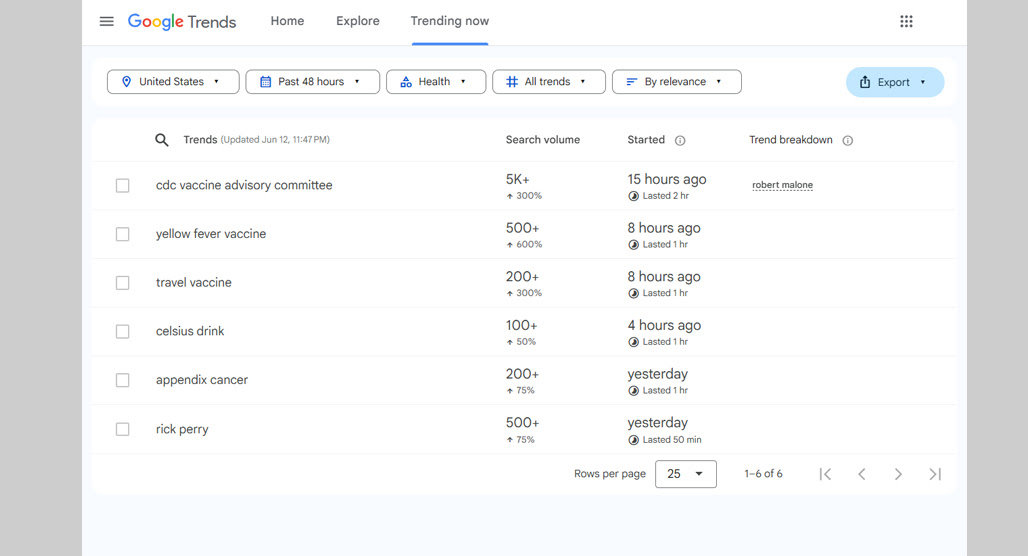This screenshot has height=556, width=1028.
Task: Open the Export options menu
Action: click(895, 83)
